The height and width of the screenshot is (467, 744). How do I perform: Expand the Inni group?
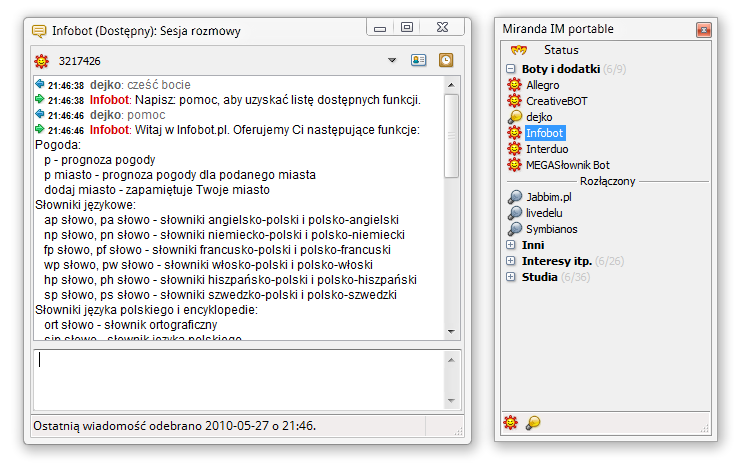point(511,245)
